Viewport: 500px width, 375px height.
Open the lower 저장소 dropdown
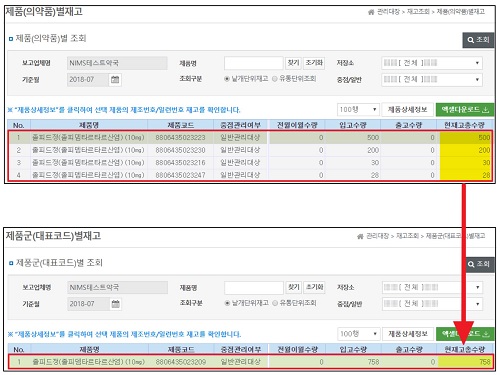[432, 287]
